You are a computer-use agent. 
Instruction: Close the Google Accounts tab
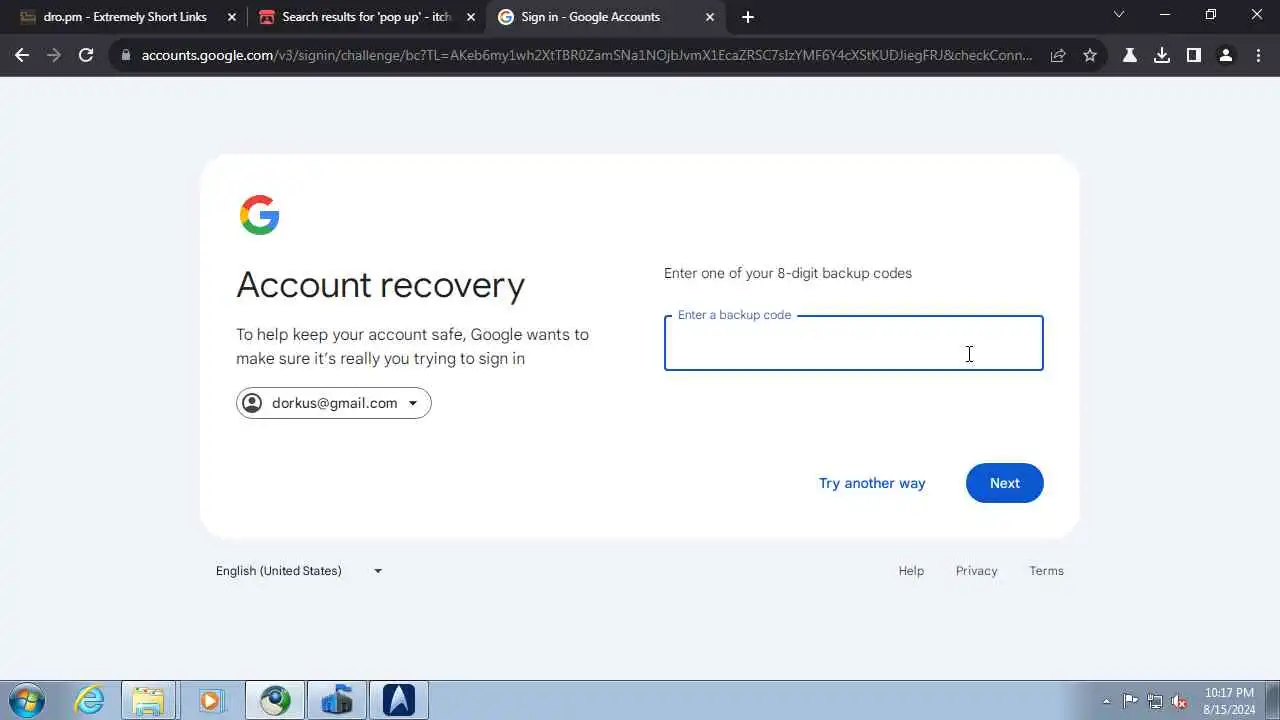point(710,17)
